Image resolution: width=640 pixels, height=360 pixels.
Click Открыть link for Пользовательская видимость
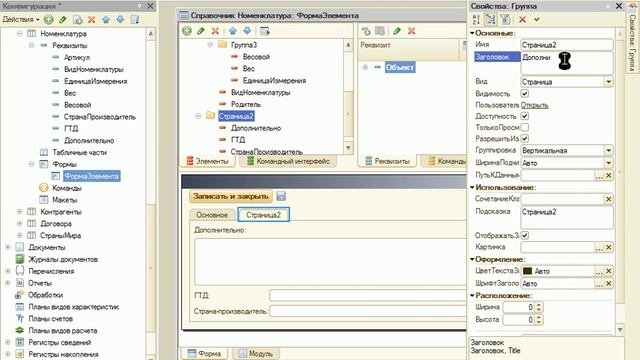point(534,105)
